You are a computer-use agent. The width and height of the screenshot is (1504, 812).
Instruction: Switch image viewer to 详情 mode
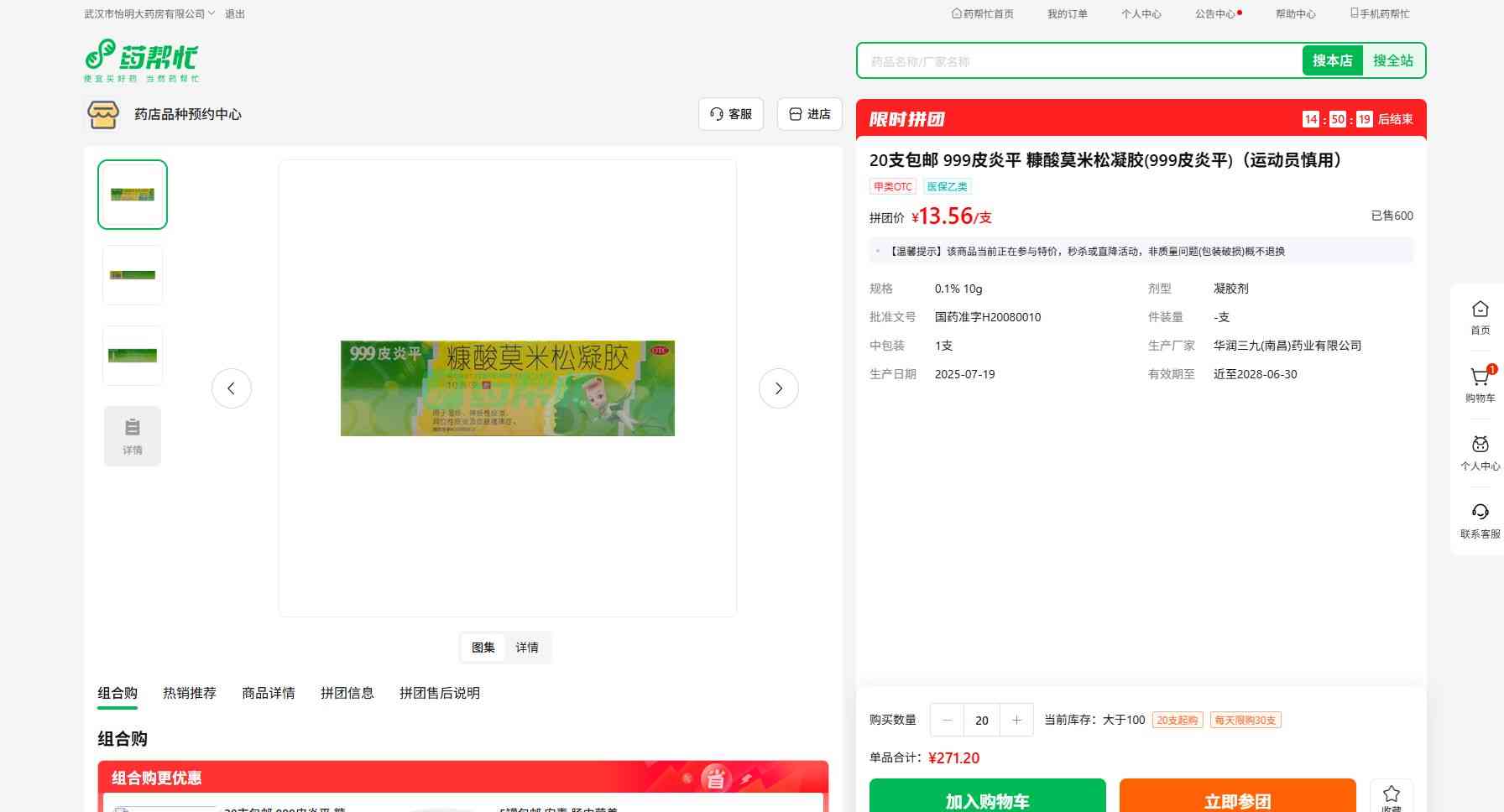click(x=527, y=648)
